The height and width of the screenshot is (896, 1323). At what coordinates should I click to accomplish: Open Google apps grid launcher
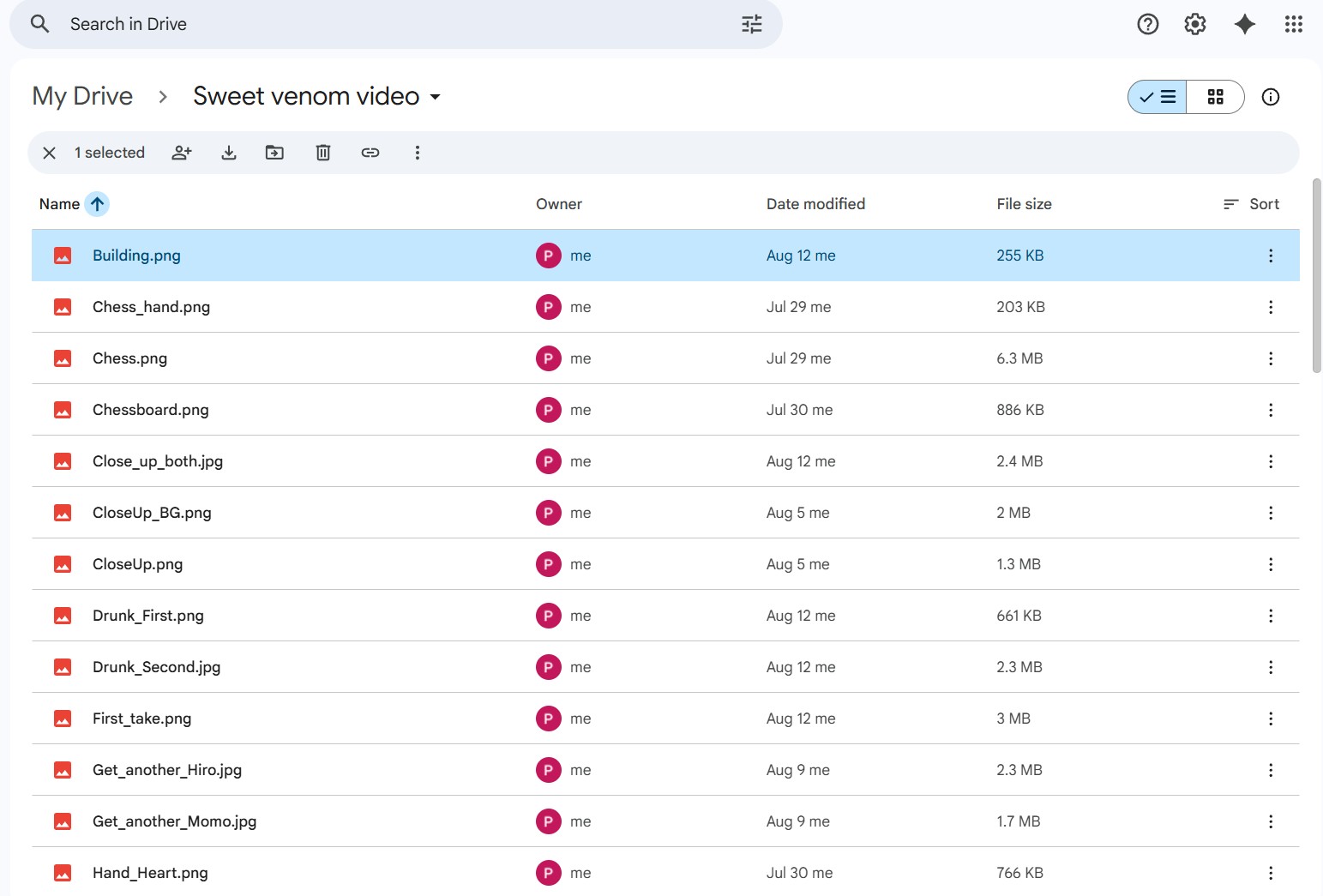[x=1294, y=24]
